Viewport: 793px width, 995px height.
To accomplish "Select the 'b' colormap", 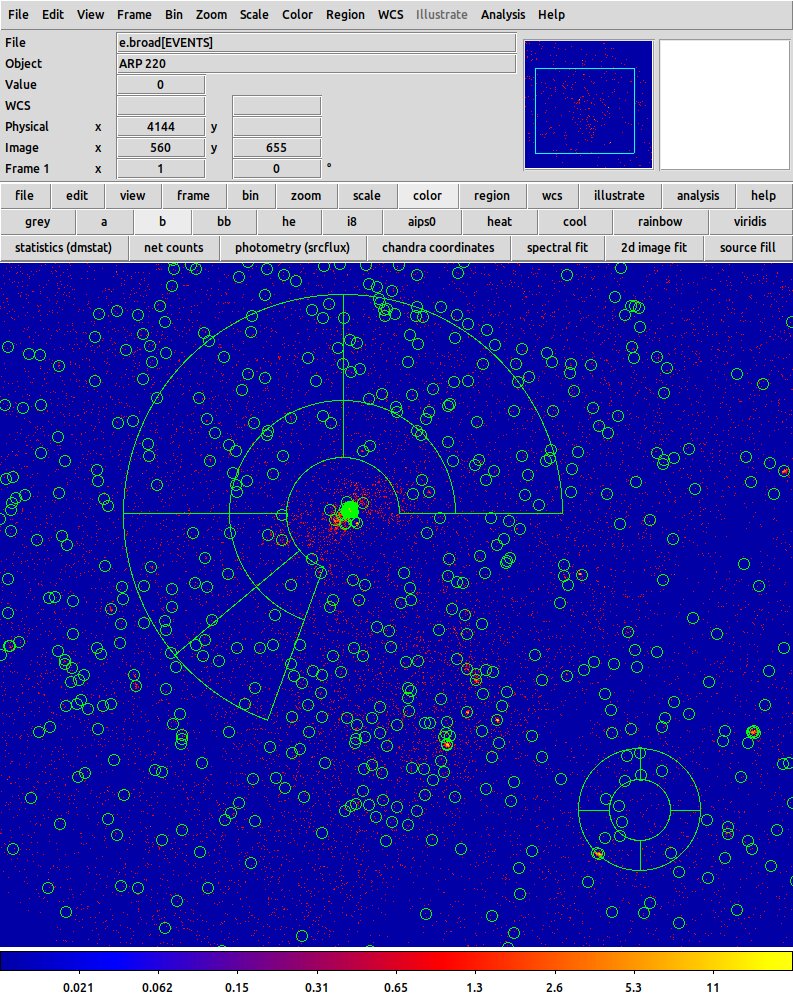I will click(162, 221).
